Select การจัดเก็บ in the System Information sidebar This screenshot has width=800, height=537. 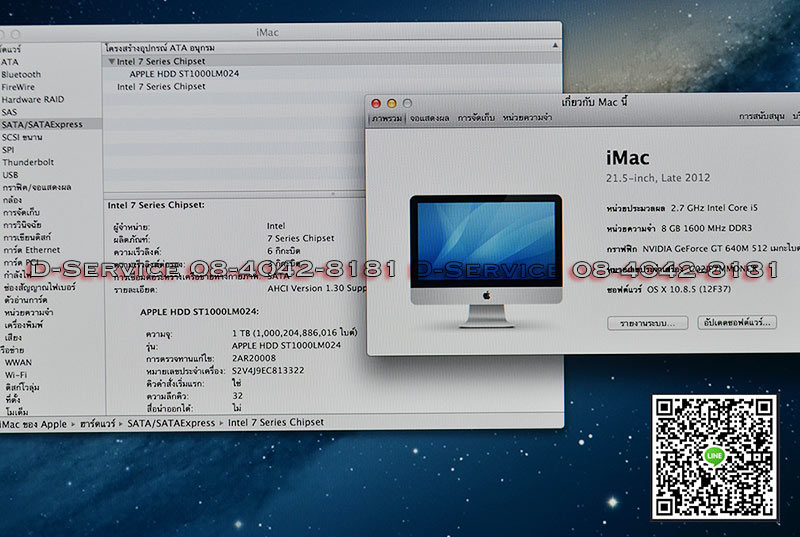pos(21,212)
